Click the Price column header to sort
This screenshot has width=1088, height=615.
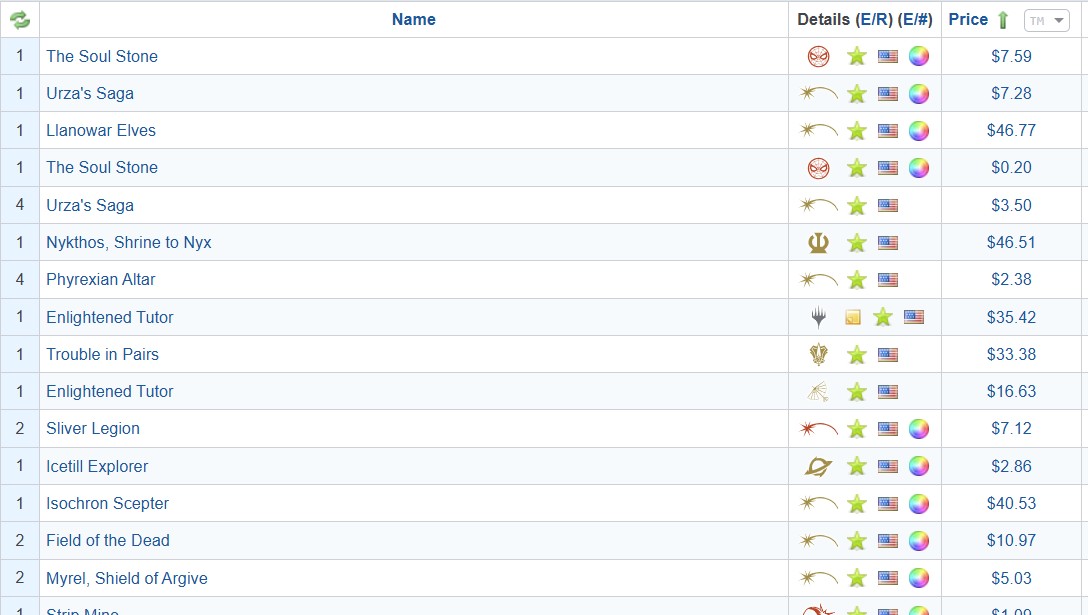(967, 19)
